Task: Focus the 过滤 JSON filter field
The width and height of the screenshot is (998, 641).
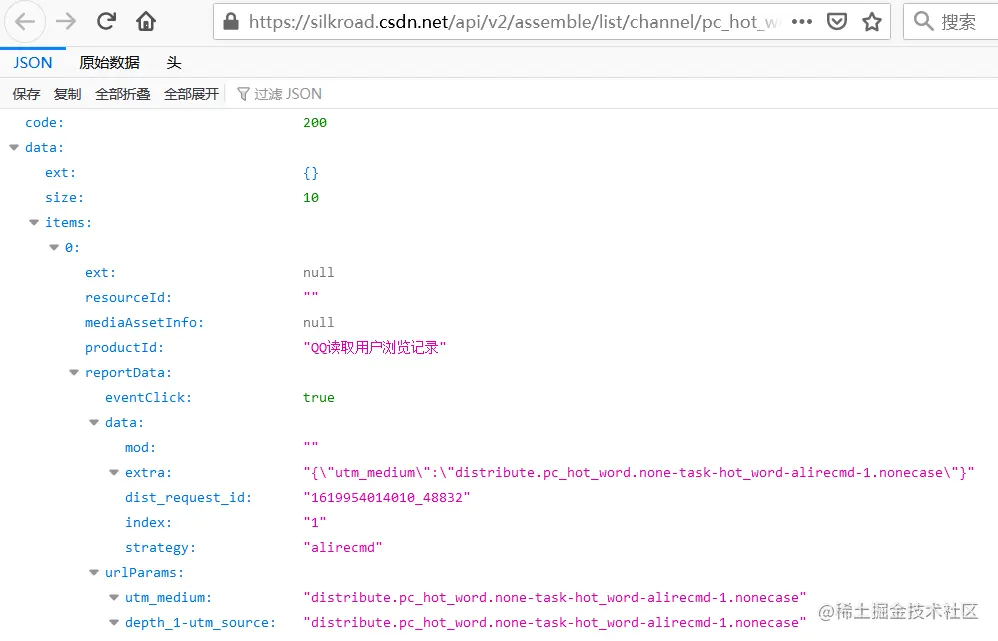Action: coord(288,94)
